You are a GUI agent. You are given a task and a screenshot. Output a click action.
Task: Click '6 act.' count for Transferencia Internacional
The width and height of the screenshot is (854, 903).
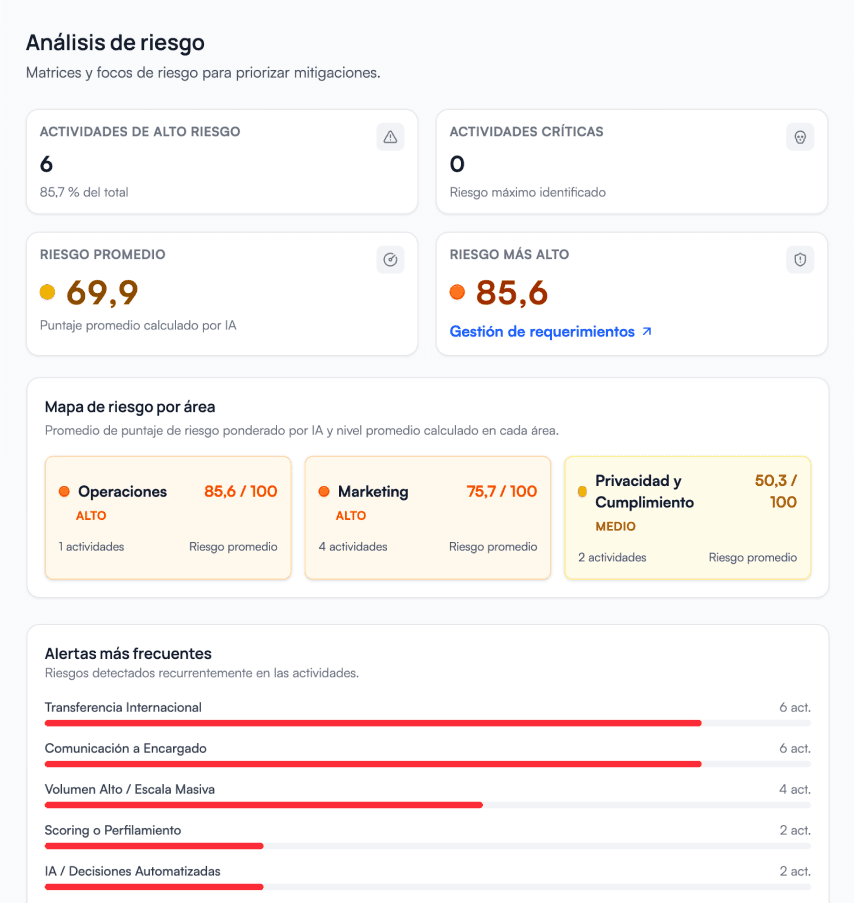point(795,707)
